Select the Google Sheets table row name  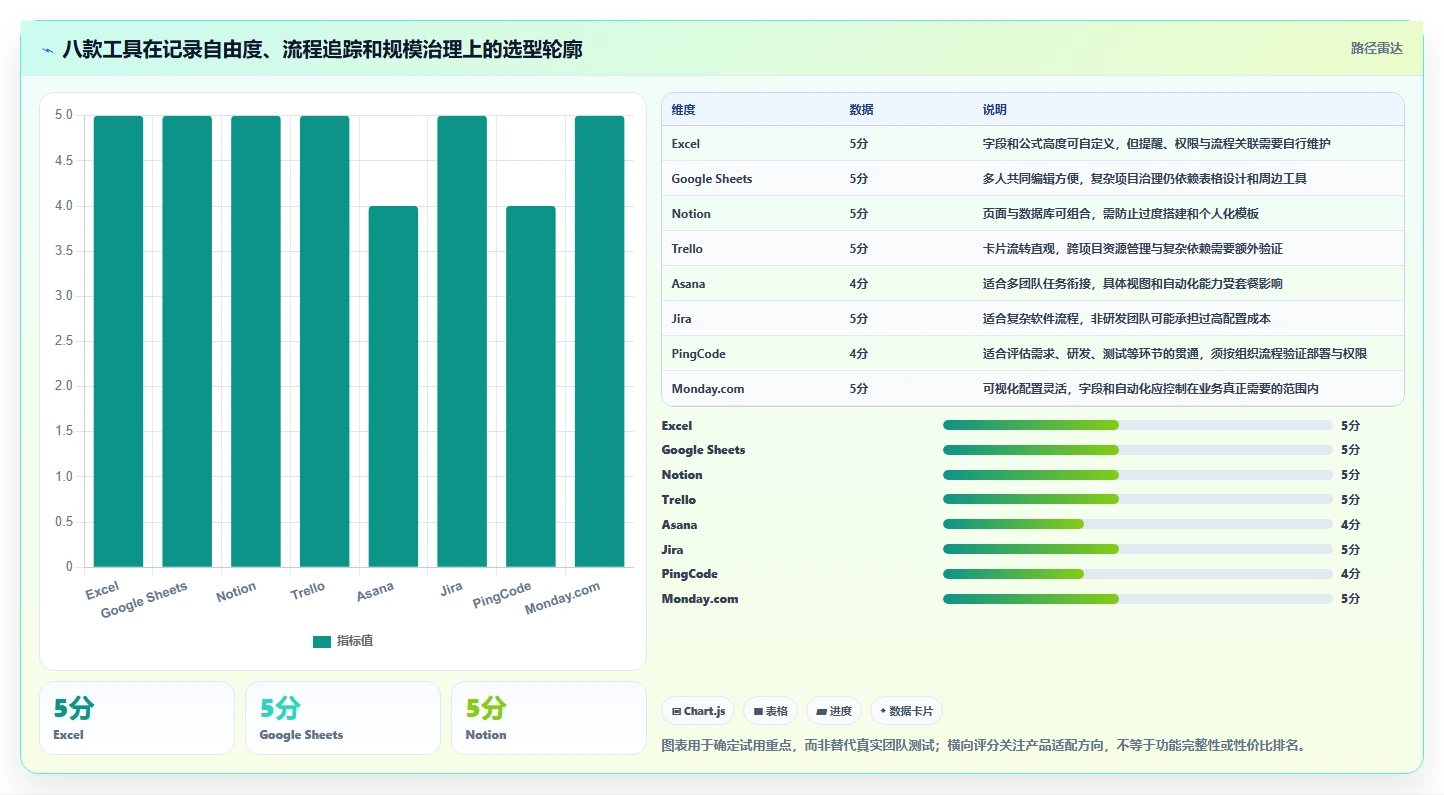point(712,179)
